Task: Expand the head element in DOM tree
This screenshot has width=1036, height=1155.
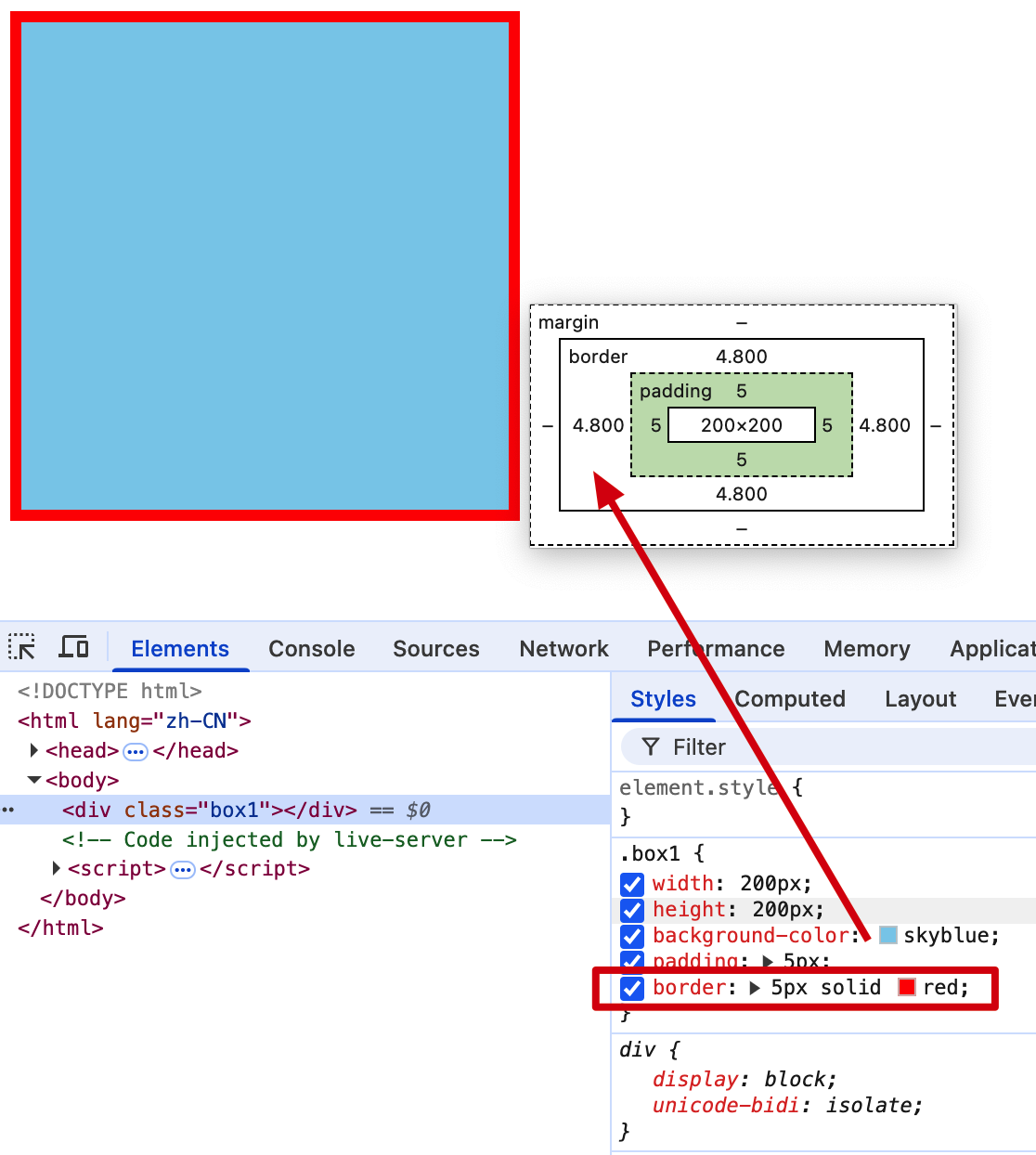Action: pos(34,750)
